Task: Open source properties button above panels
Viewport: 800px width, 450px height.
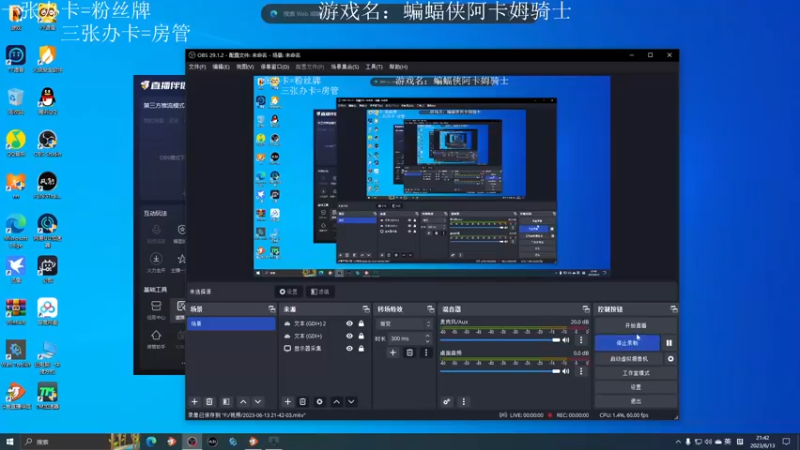Action: coord(288,292)
